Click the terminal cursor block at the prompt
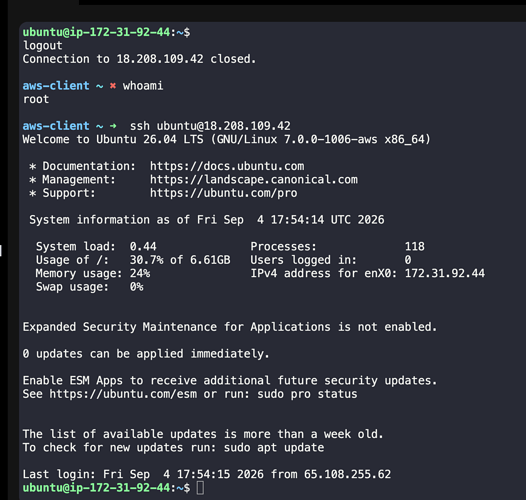 tap(200, 488)
